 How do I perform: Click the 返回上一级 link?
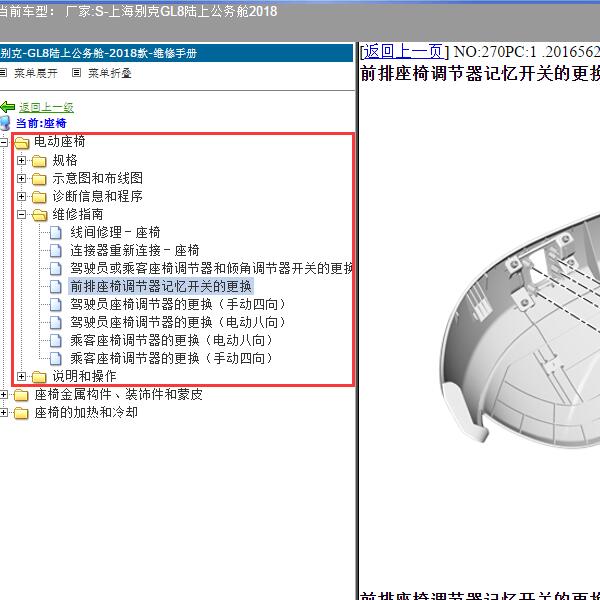[x=46, y=108]
